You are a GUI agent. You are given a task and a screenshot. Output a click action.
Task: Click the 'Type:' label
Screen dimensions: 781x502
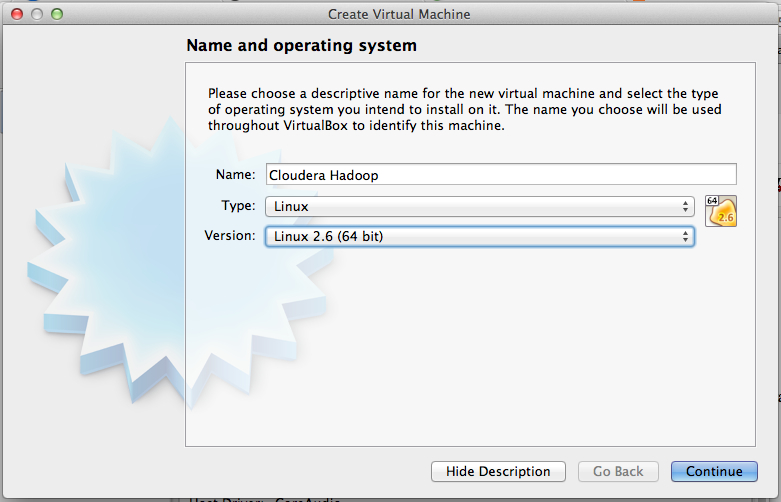(238, 206)
